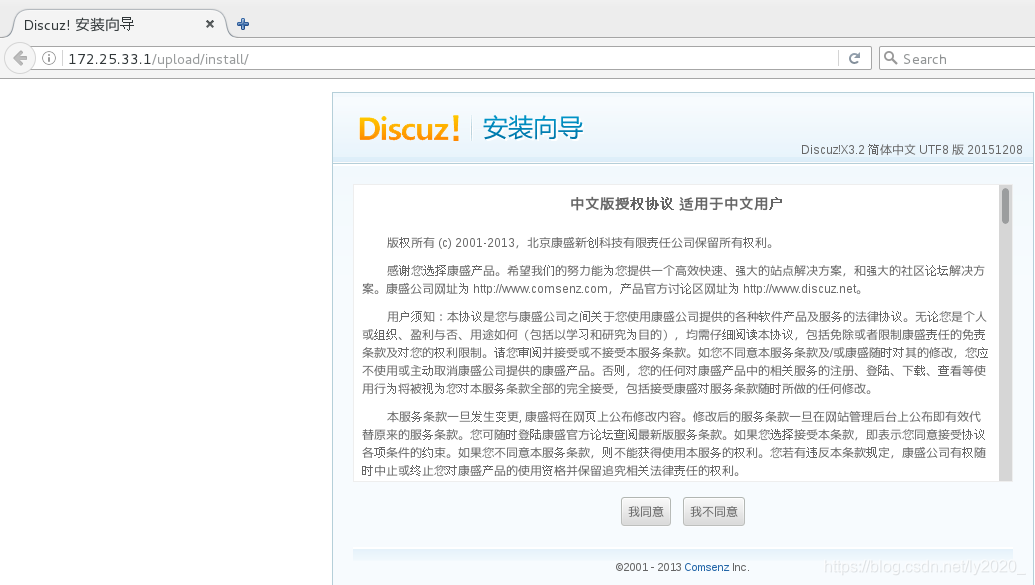Click the search magnifier icon
This screenshot has width=1035, height=585.
pos(890,58)
